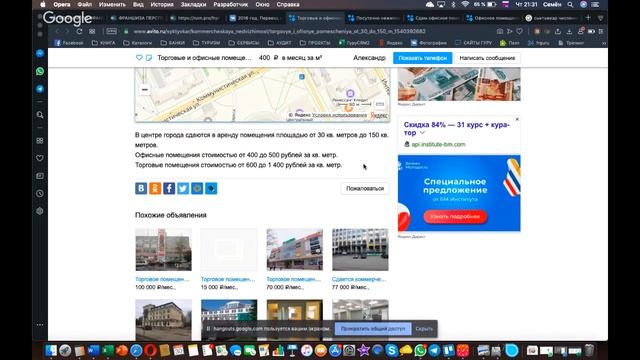Reload the page with the refresh icon
This screenshot has height=360, width=640.
(x=79, y=31)
